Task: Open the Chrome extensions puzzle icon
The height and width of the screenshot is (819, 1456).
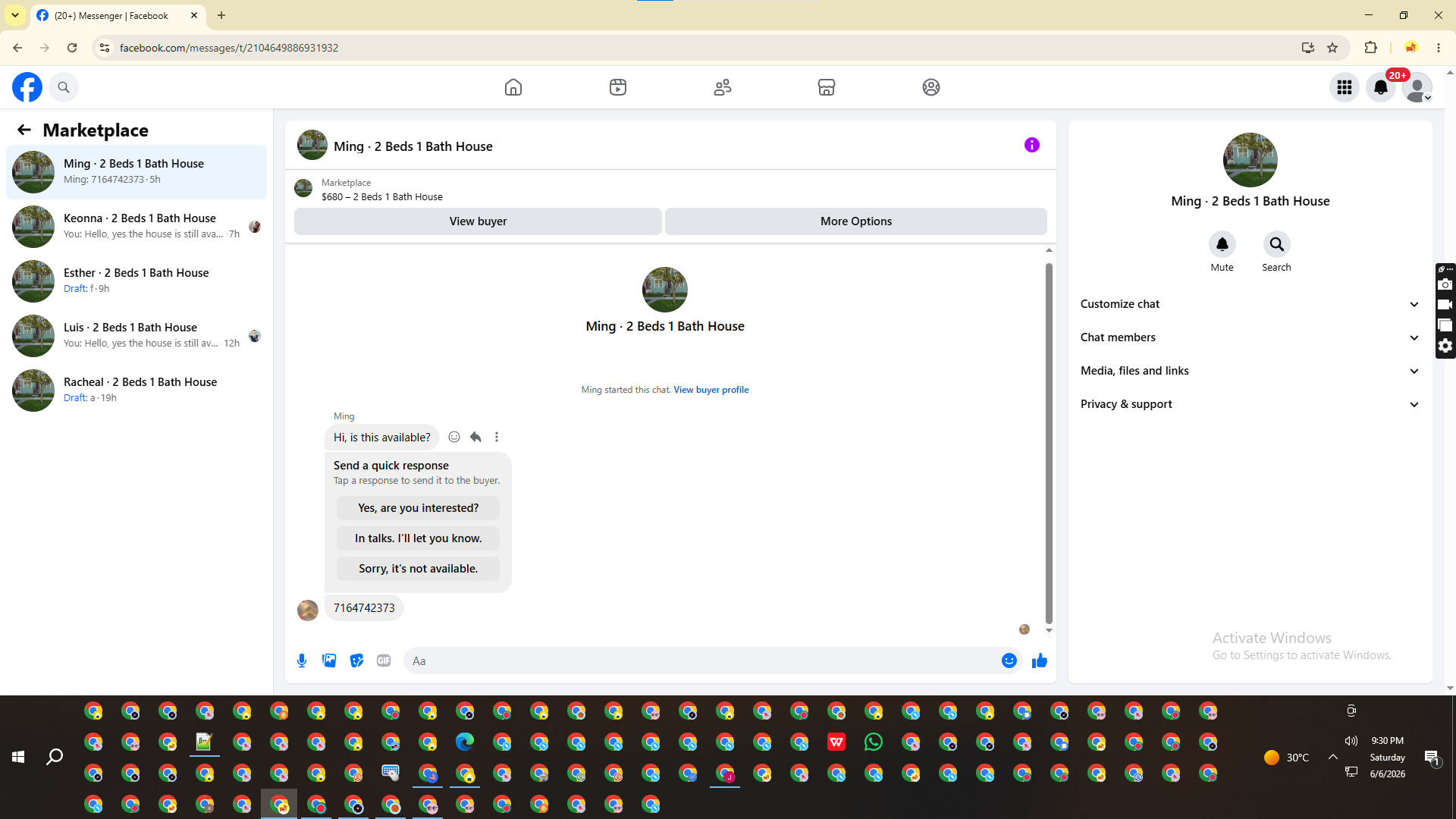Action: [1370, 48]
